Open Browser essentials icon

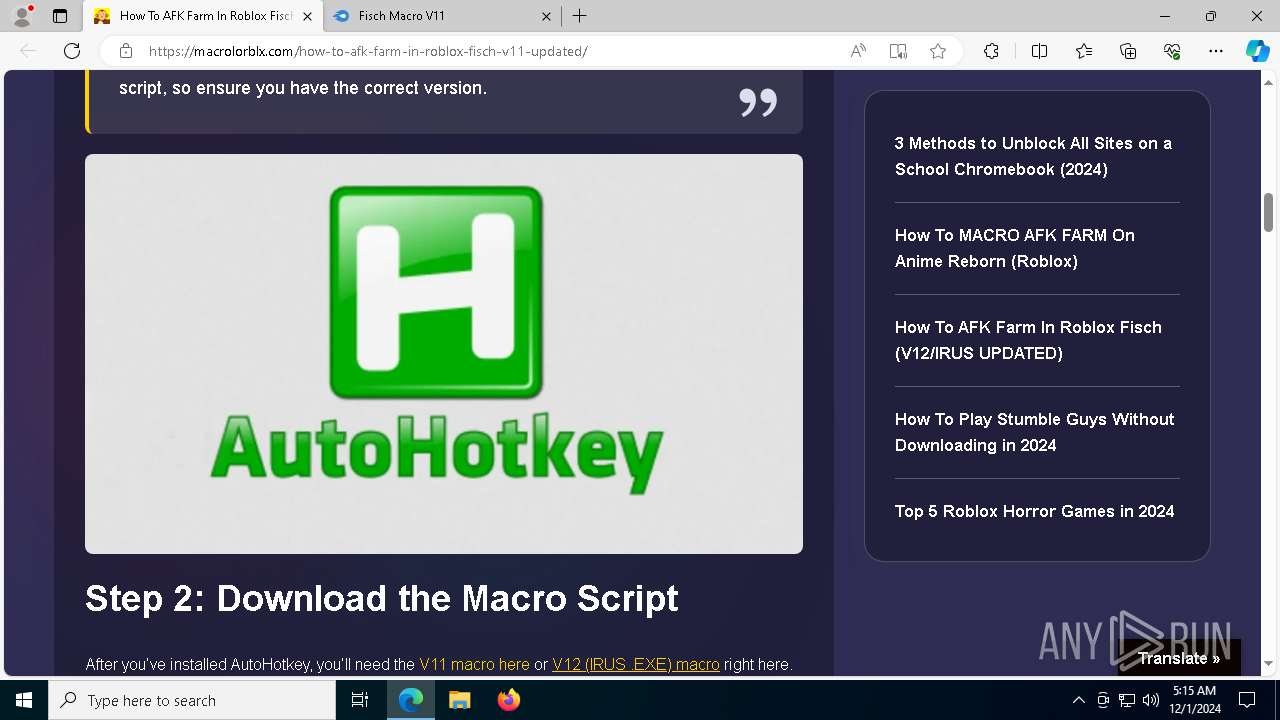[1172, 51]
